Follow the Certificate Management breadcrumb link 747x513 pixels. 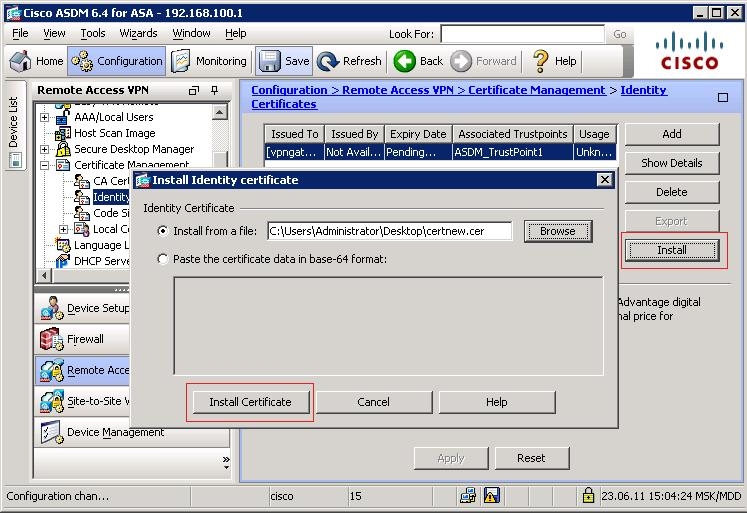(x=536, y=90)
